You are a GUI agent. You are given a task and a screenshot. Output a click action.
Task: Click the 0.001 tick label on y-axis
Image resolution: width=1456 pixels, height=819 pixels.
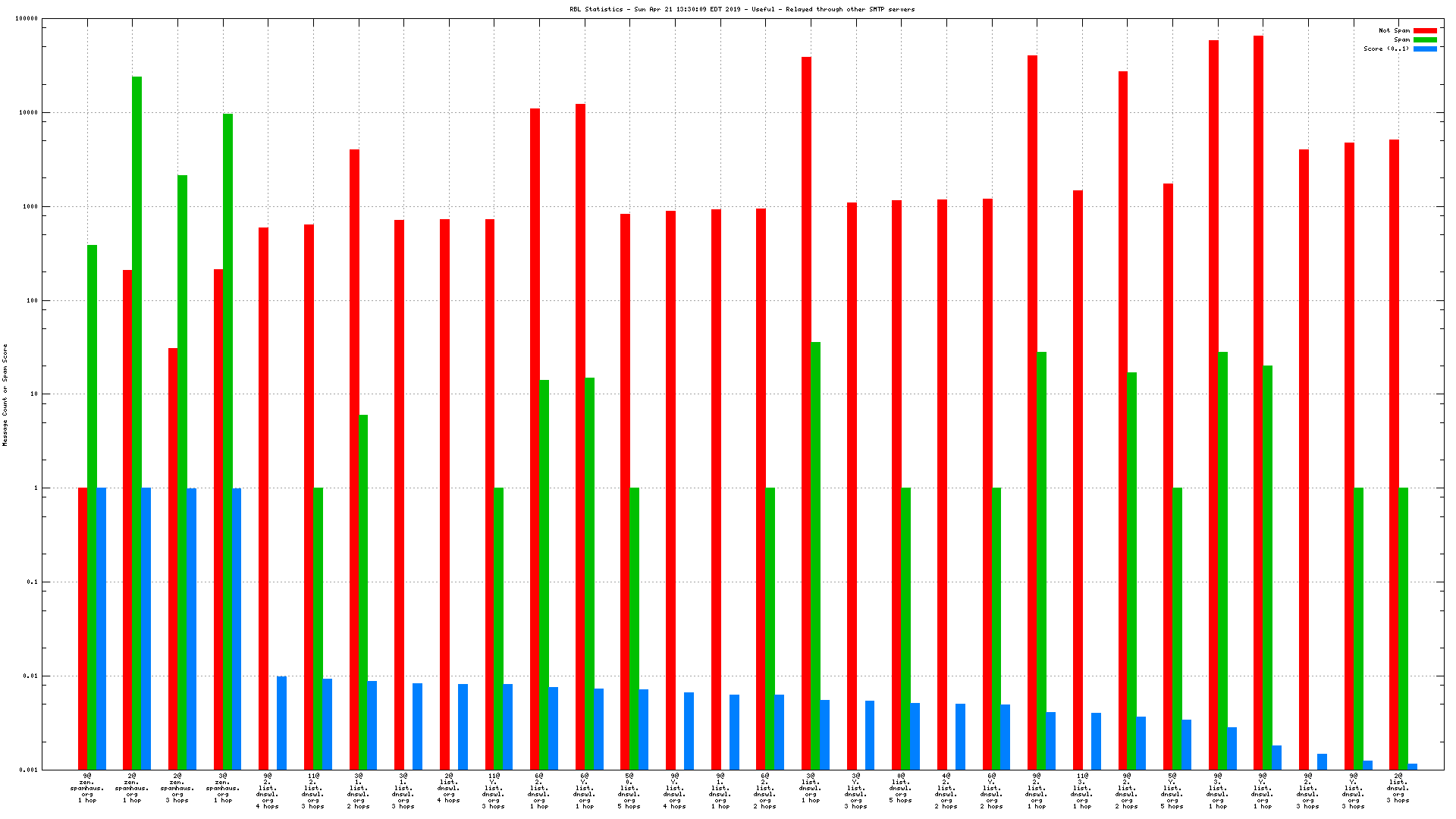tap(29, 770)
